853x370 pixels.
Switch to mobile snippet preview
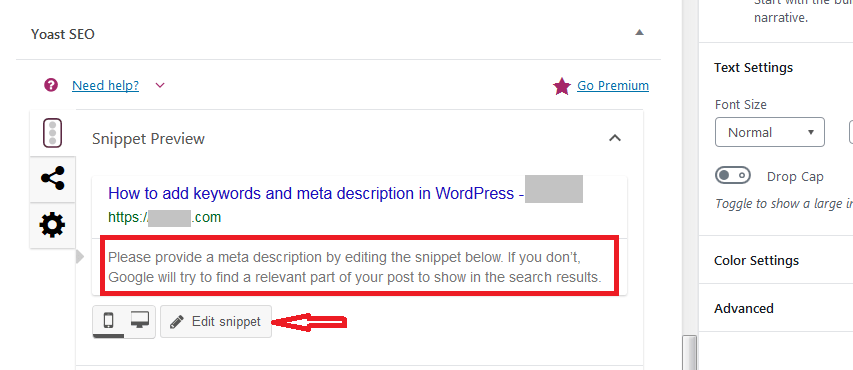coord(108,321)
